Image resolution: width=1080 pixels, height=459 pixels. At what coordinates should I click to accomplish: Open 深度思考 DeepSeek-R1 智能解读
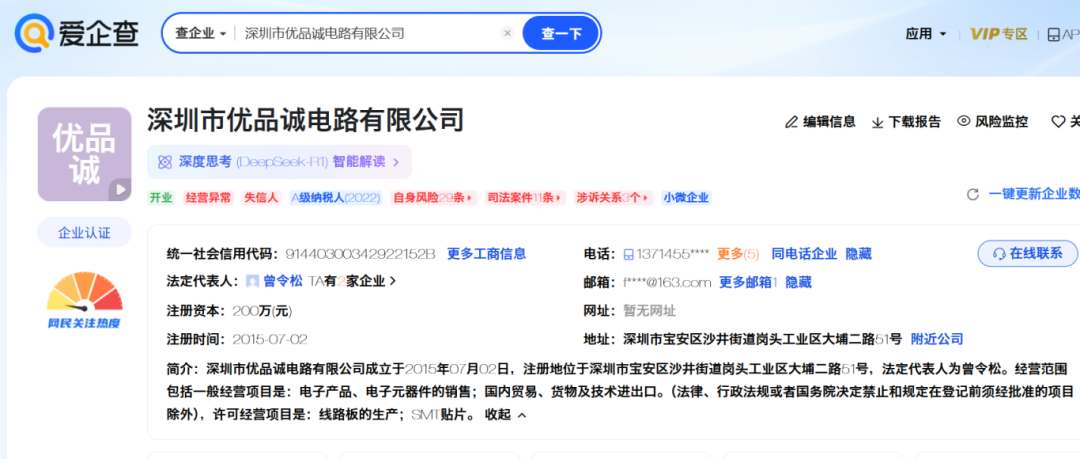click(279, 162)
